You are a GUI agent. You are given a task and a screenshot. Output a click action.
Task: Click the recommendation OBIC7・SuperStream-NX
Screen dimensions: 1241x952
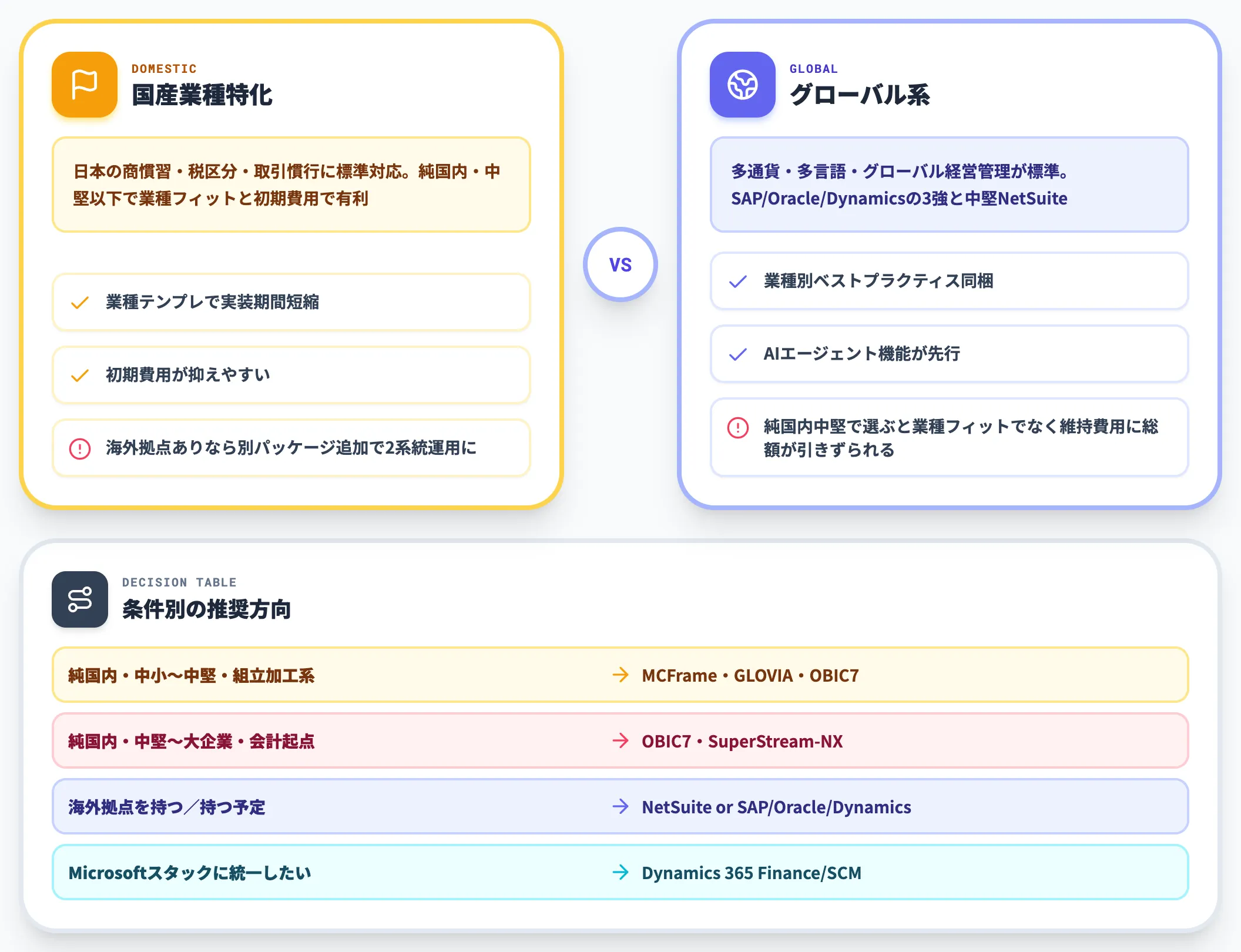click(743, 741)
